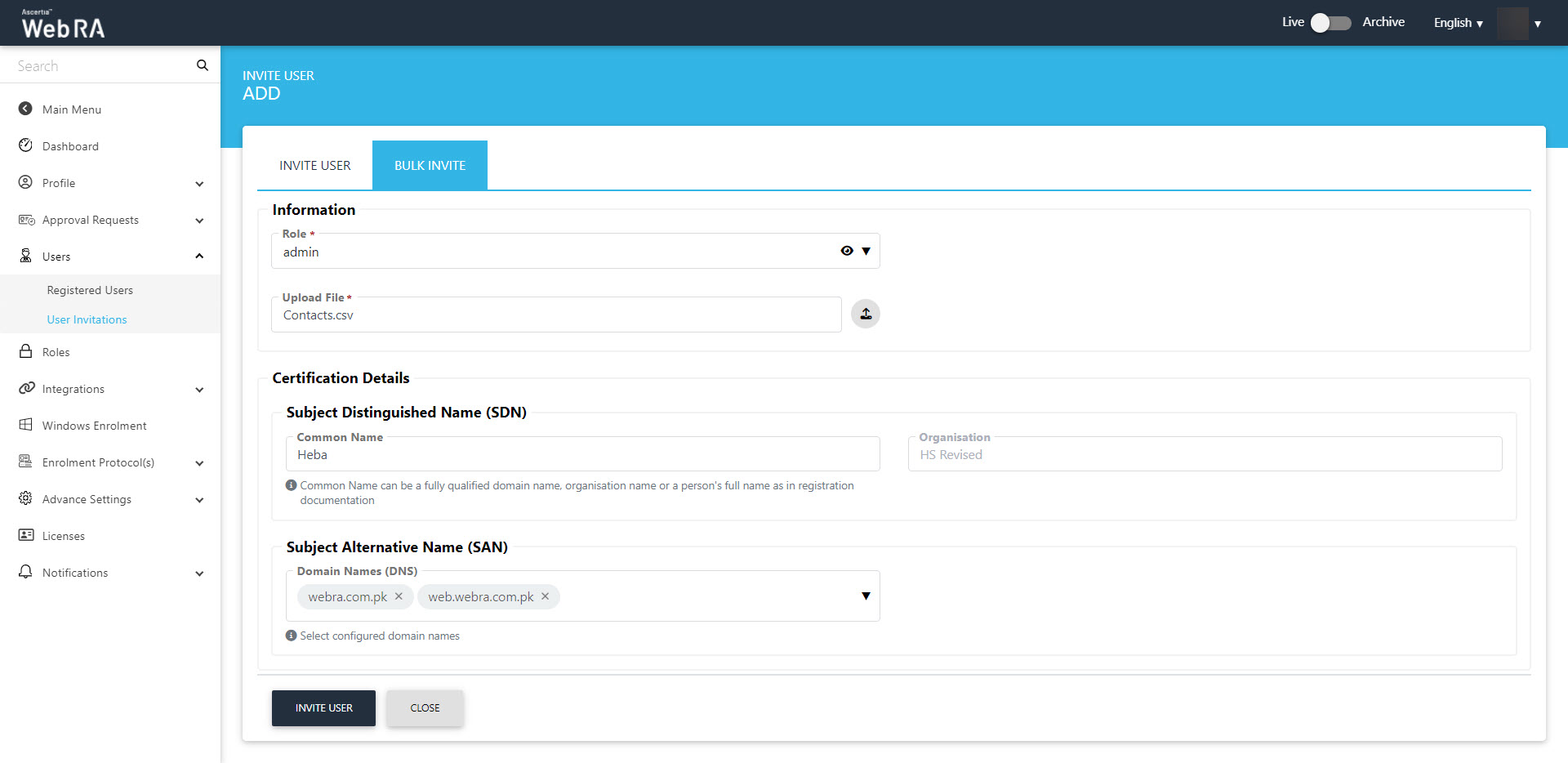Collapse the Users sidebar section
Screen dimensions: 1568x763
[x=199, y=257]
